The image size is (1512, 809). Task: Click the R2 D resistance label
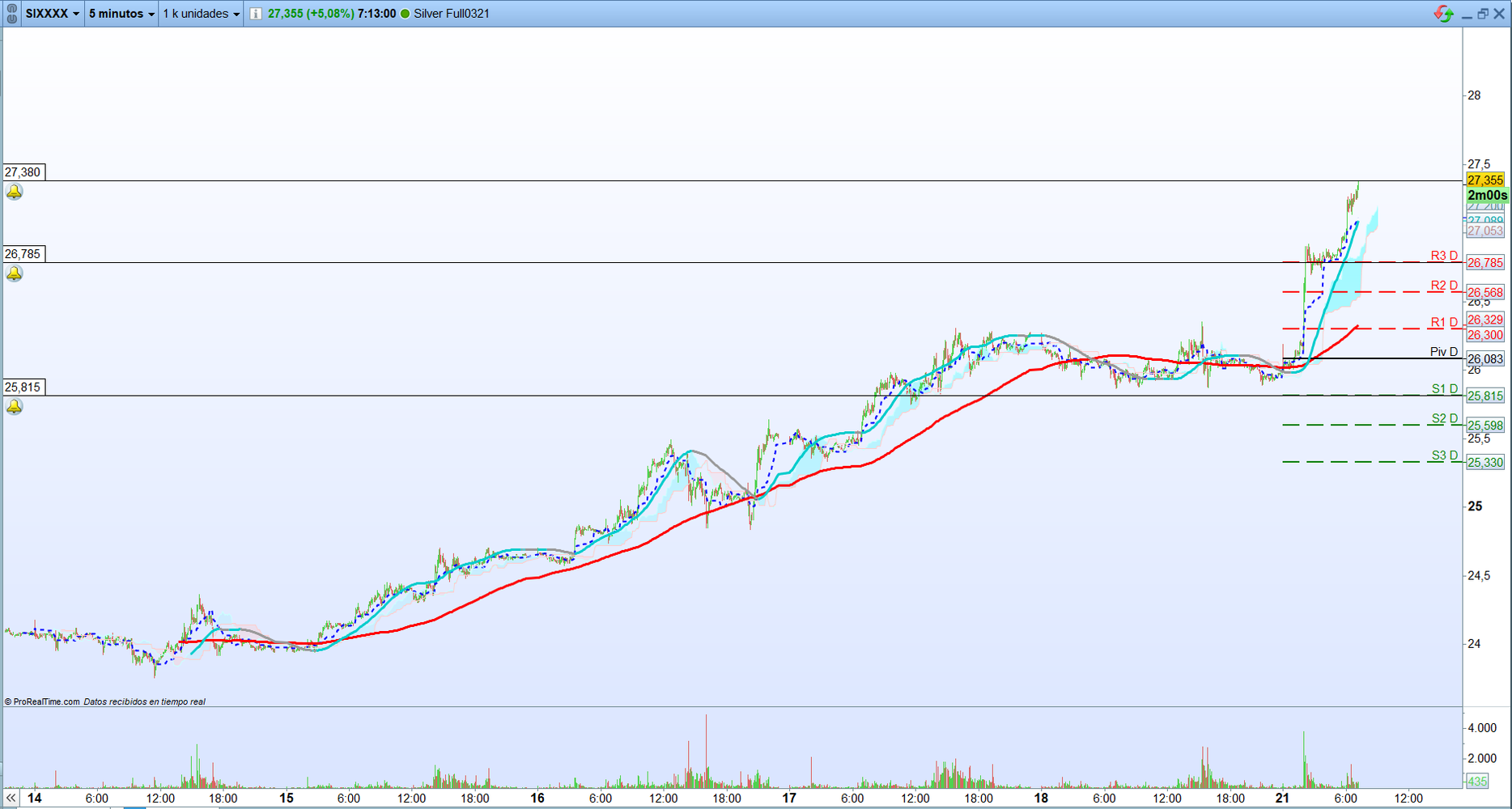(x=1444, y=286)
